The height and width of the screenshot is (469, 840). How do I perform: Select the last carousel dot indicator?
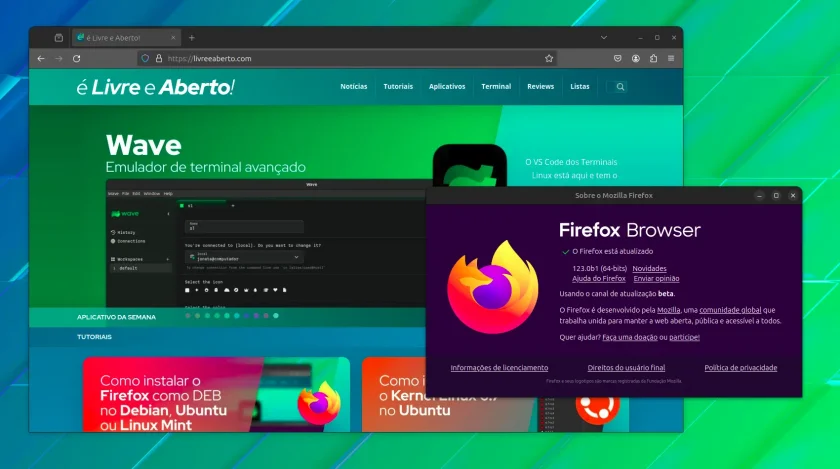pos(276,316)
